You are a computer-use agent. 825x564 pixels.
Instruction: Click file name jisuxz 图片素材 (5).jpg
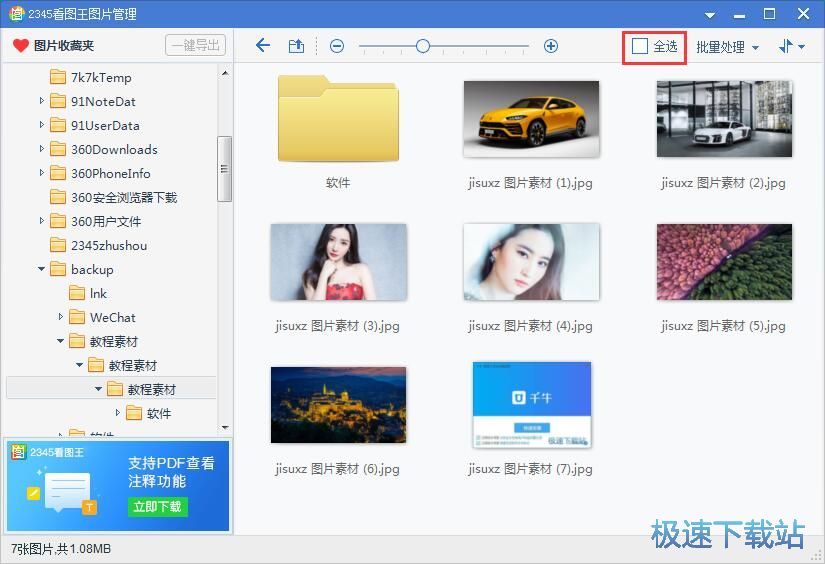coord(723,326)
